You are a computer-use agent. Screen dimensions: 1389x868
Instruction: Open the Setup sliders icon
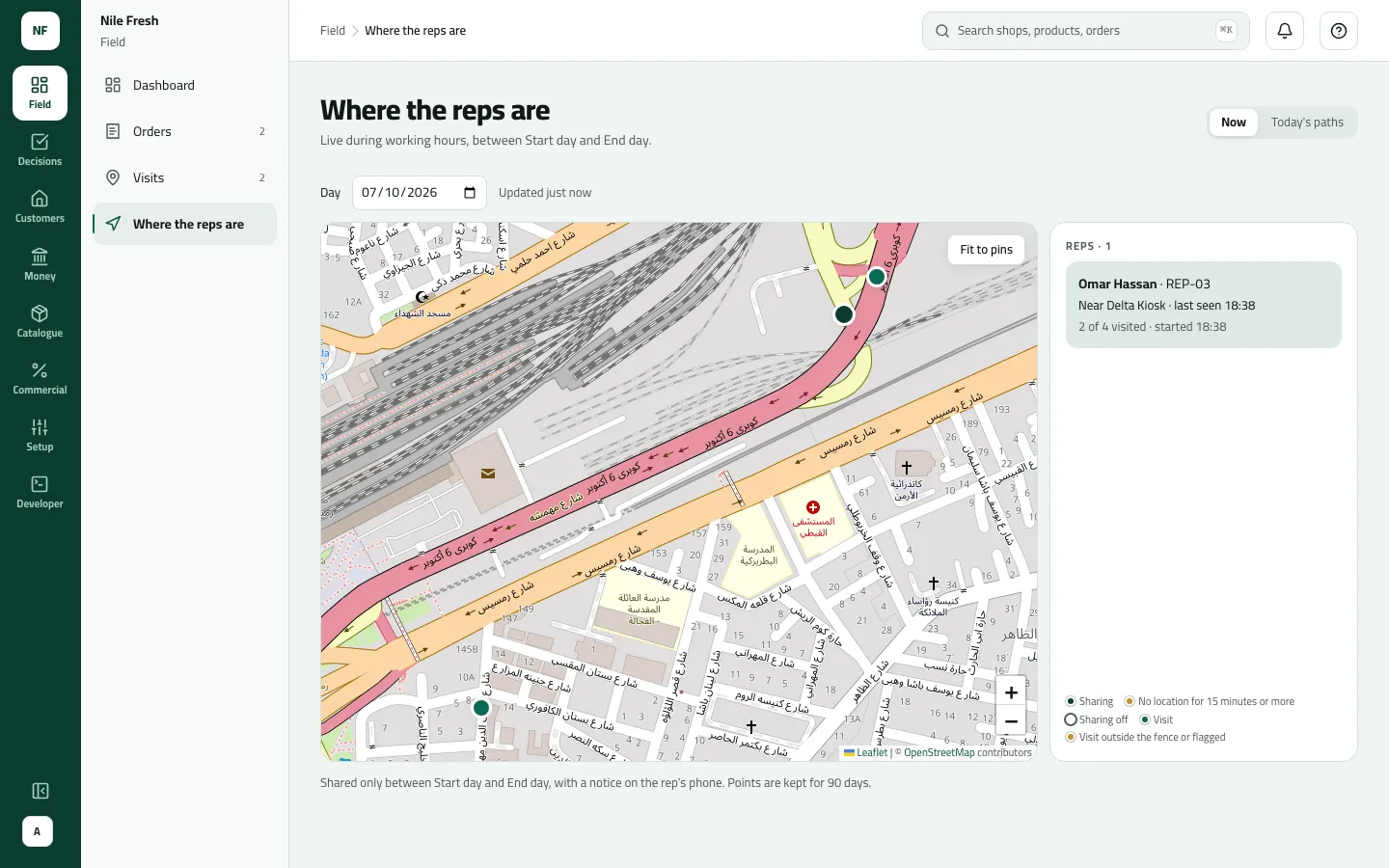[x=40, y=427]
